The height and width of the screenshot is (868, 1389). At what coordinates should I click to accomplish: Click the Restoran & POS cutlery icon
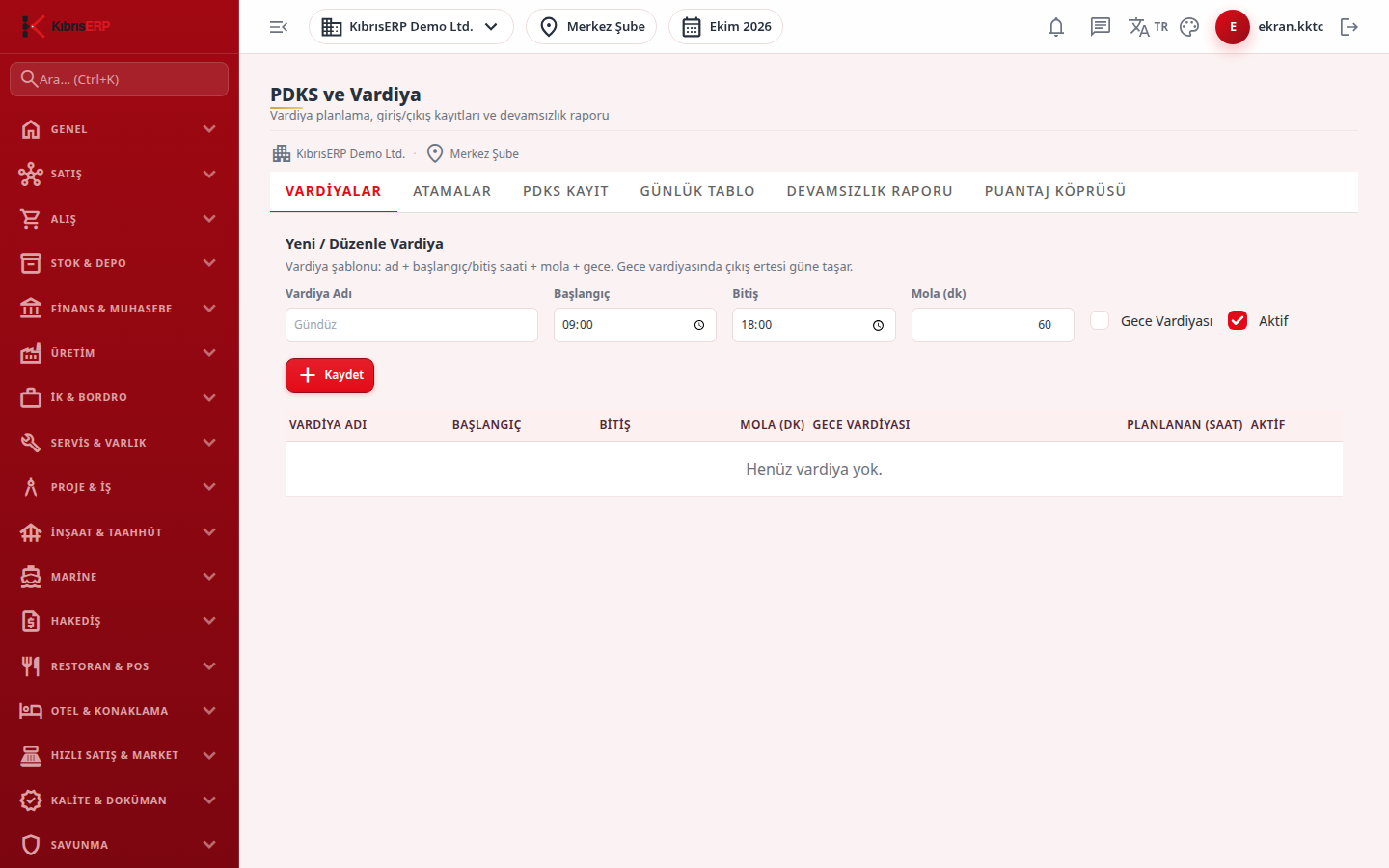31,666
